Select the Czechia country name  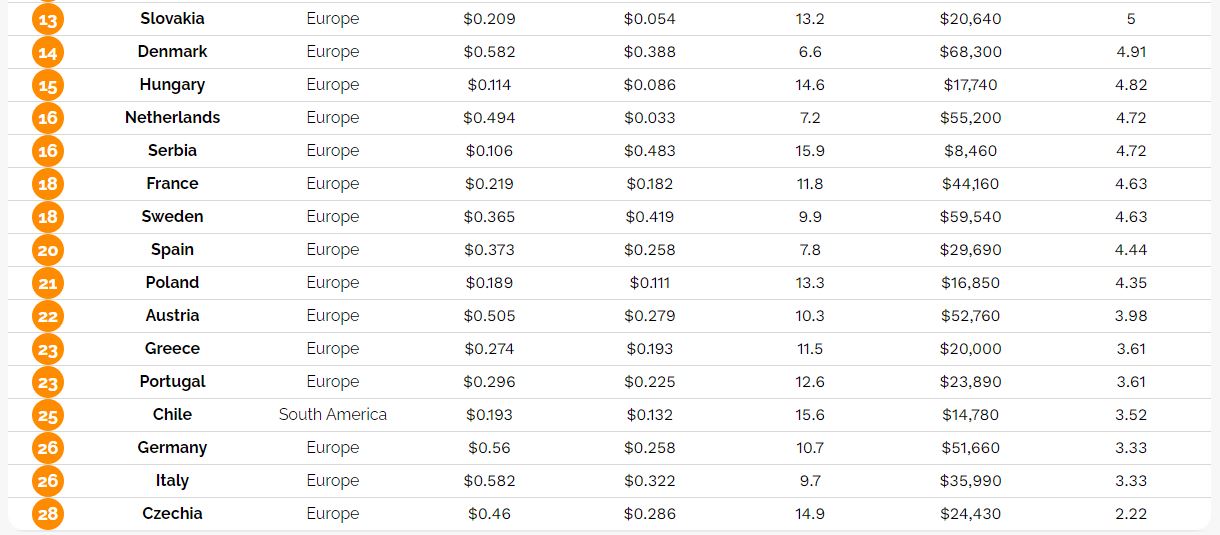(x=172, y=514)
